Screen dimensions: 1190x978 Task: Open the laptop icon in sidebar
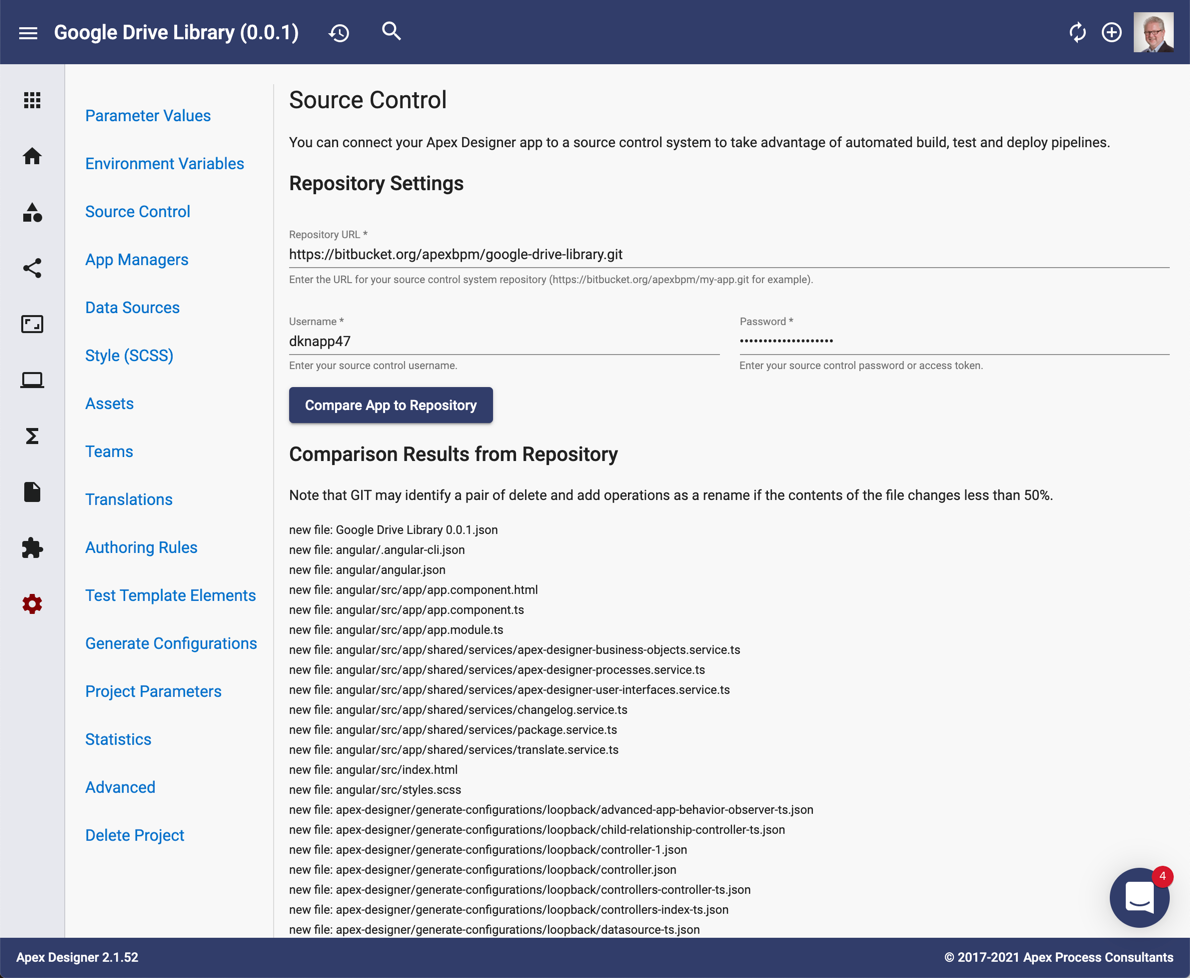click(x=32, y=380)
